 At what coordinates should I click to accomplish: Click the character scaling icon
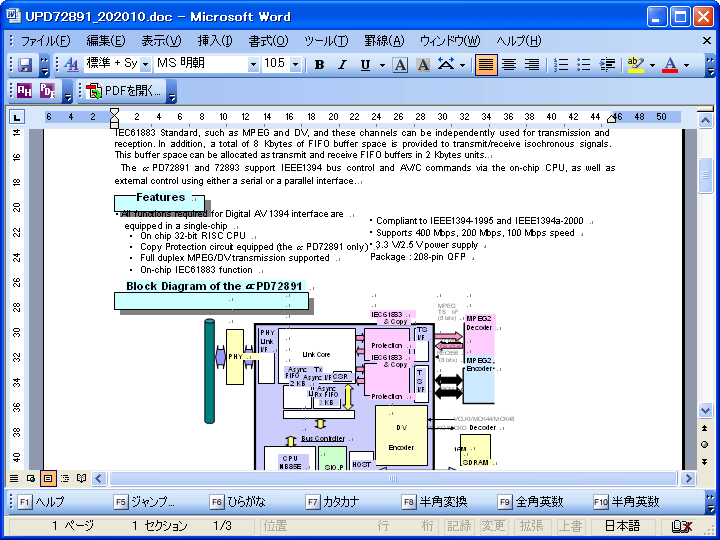click(x=445, y=65)
